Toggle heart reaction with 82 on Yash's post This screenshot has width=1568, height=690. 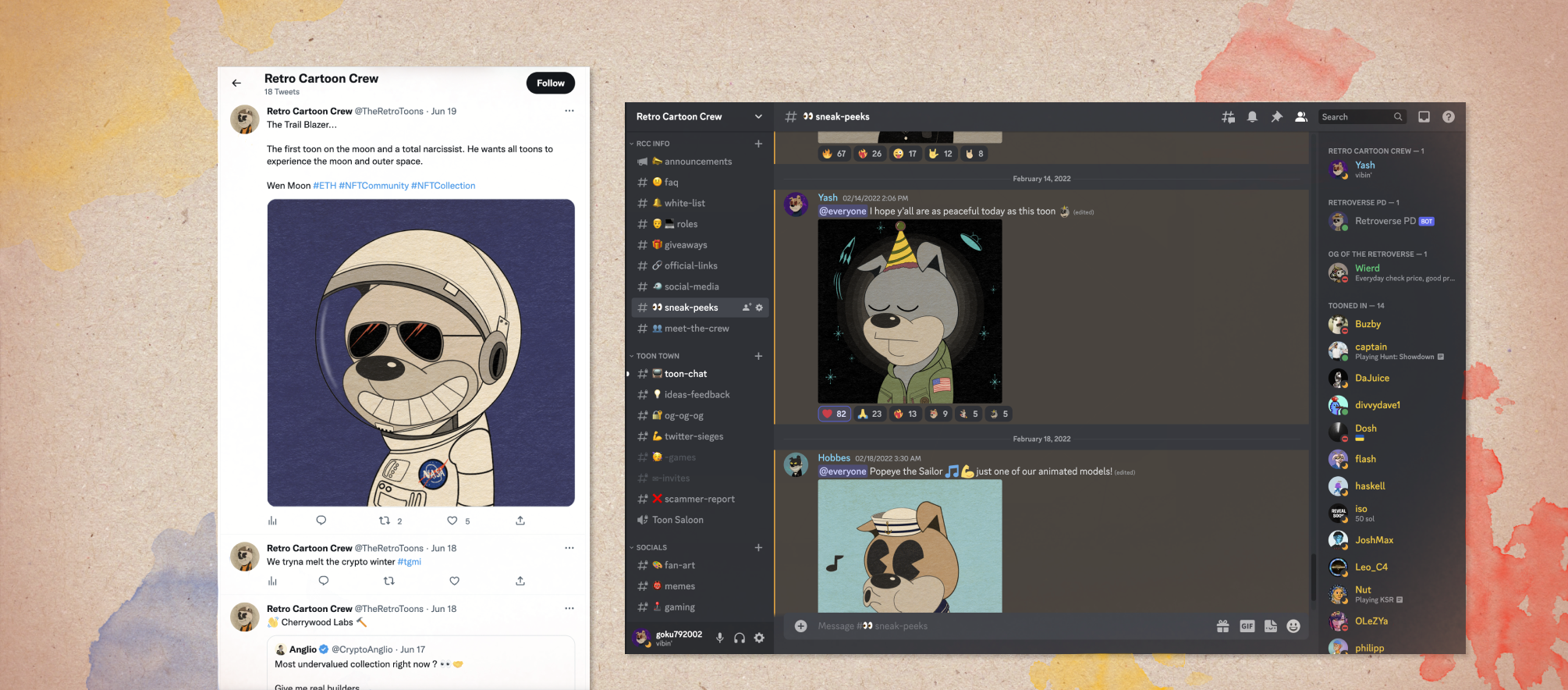pyautogui.click(x=834, y=414)
